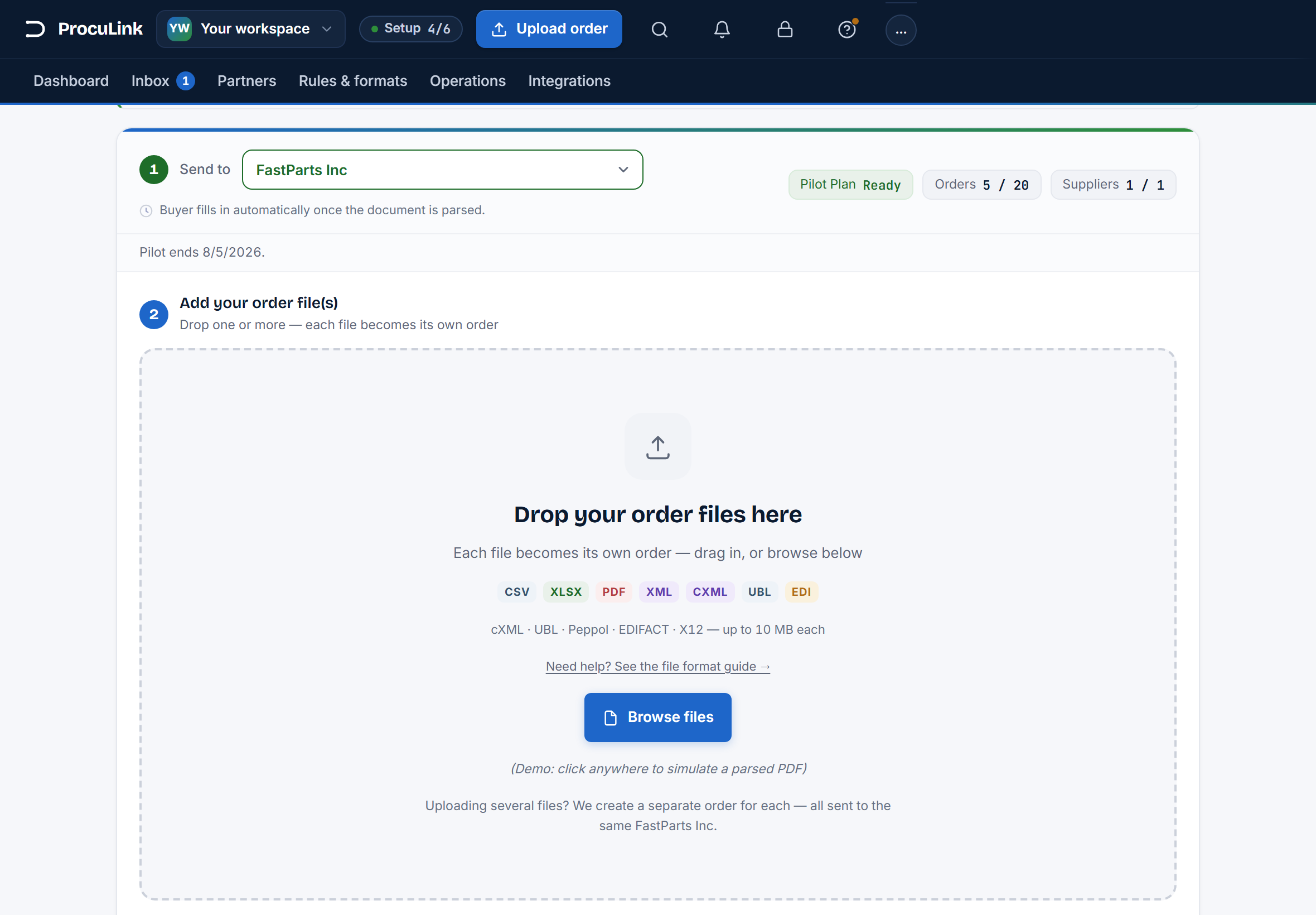Switch to the Partners tab

(x=247, y=81)
